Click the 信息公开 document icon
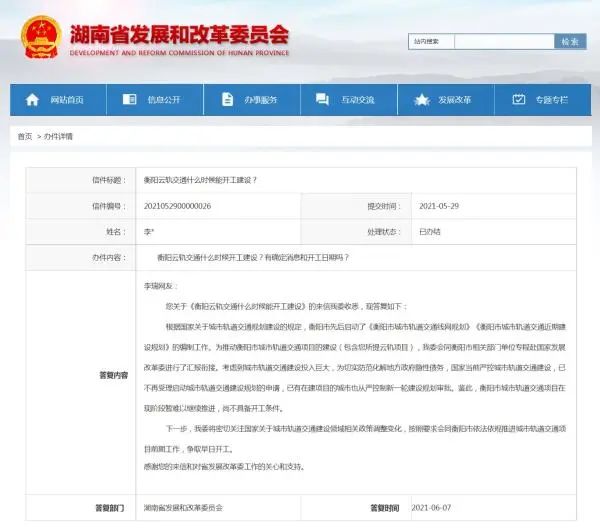The height and width of the screenshot is (531, 600). [130, 100]
